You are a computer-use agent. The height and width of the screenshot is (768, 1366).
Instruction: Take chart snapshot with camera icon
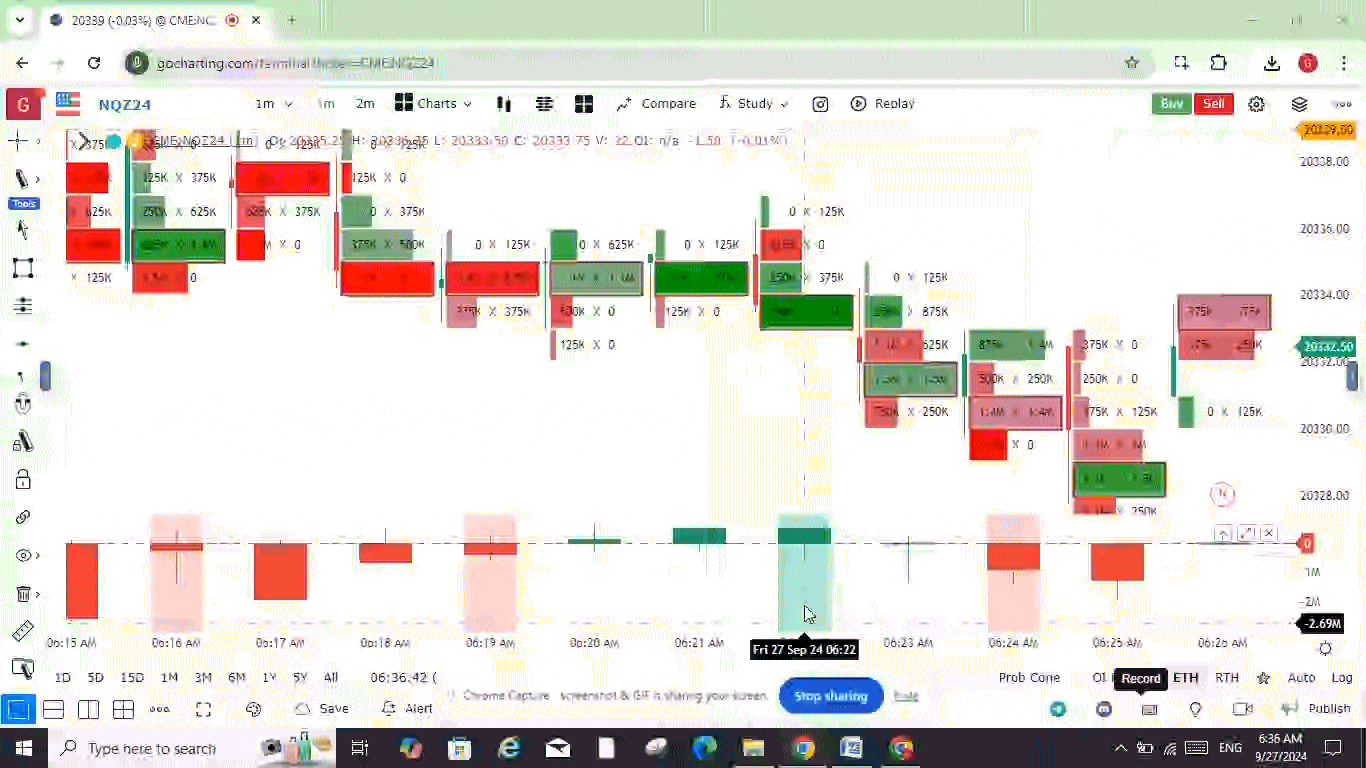click(x=820, y=104)
